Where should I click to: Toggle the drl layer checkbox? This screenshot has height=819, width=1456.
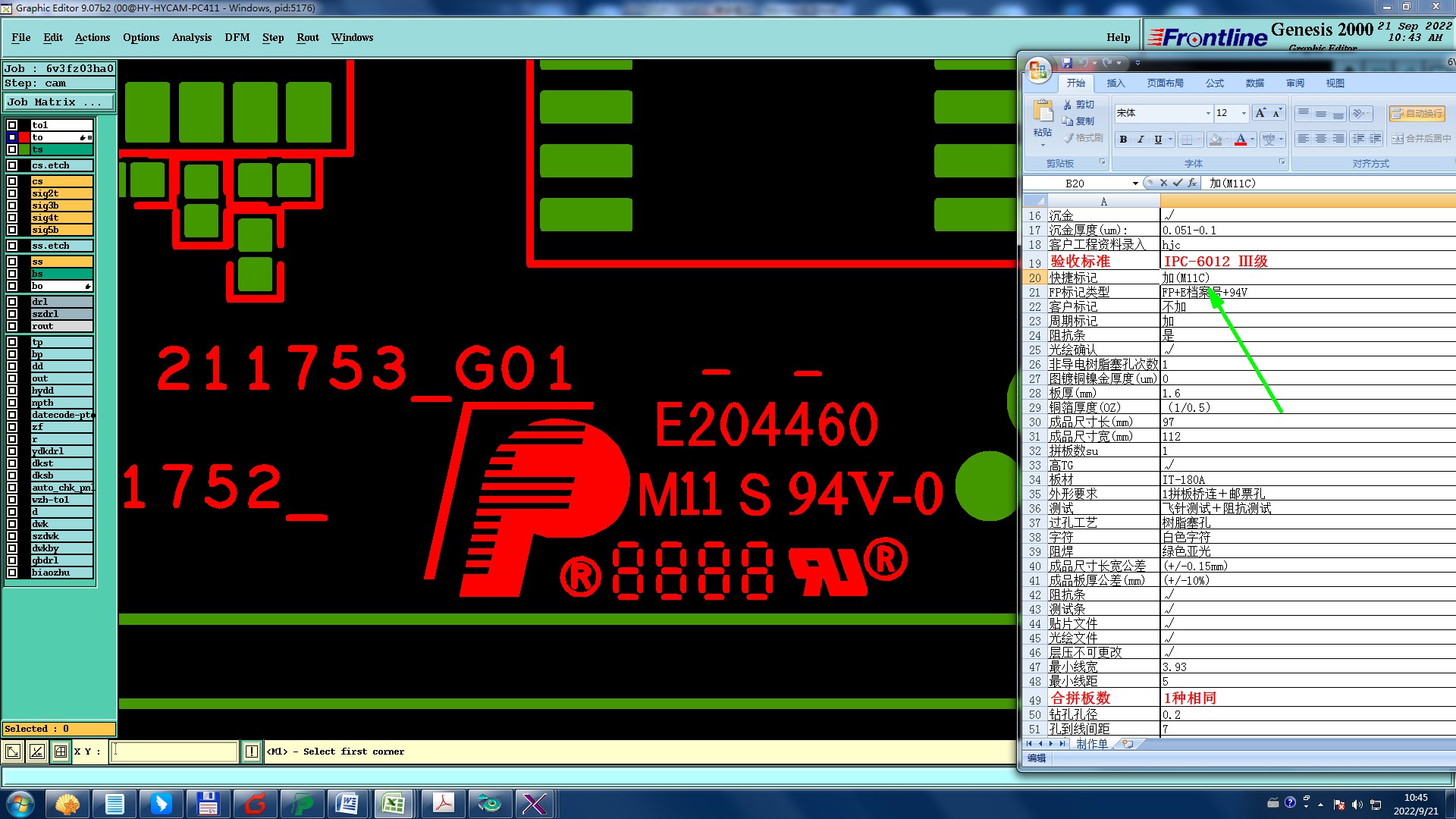point(12,302)
